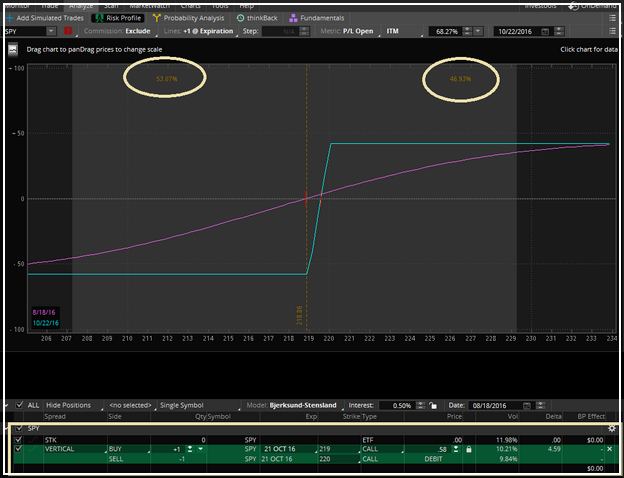Click the red icon next to the symbol dropdown

tap(68, 31)
